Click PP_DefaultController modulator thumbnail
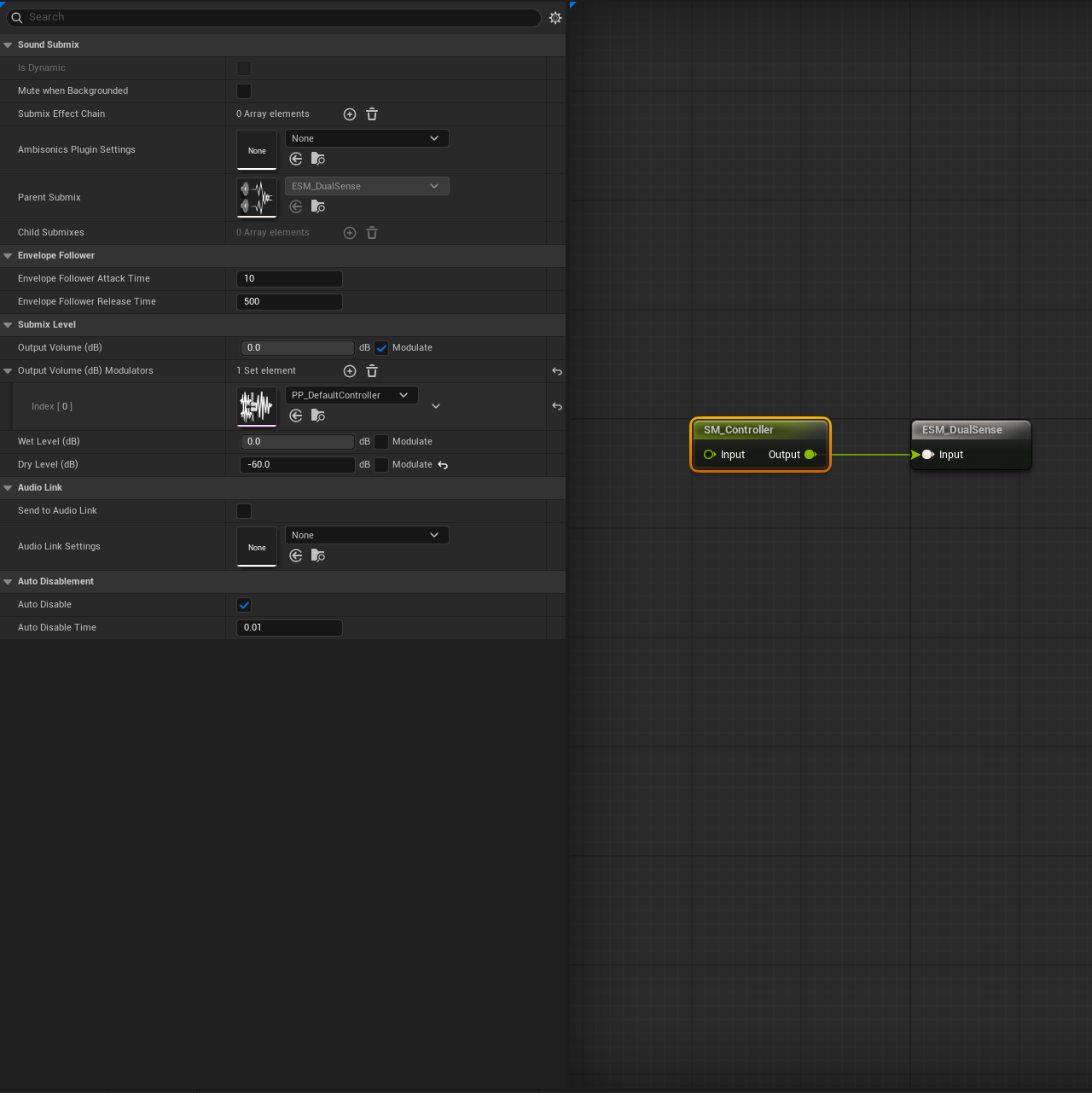The image size is (1092, 1093). [257, 407]
